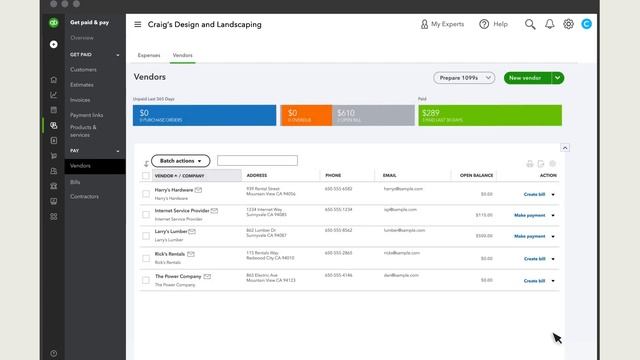Open the Help menu
Screen dimensions: 640x360
(x=493, y=24)
